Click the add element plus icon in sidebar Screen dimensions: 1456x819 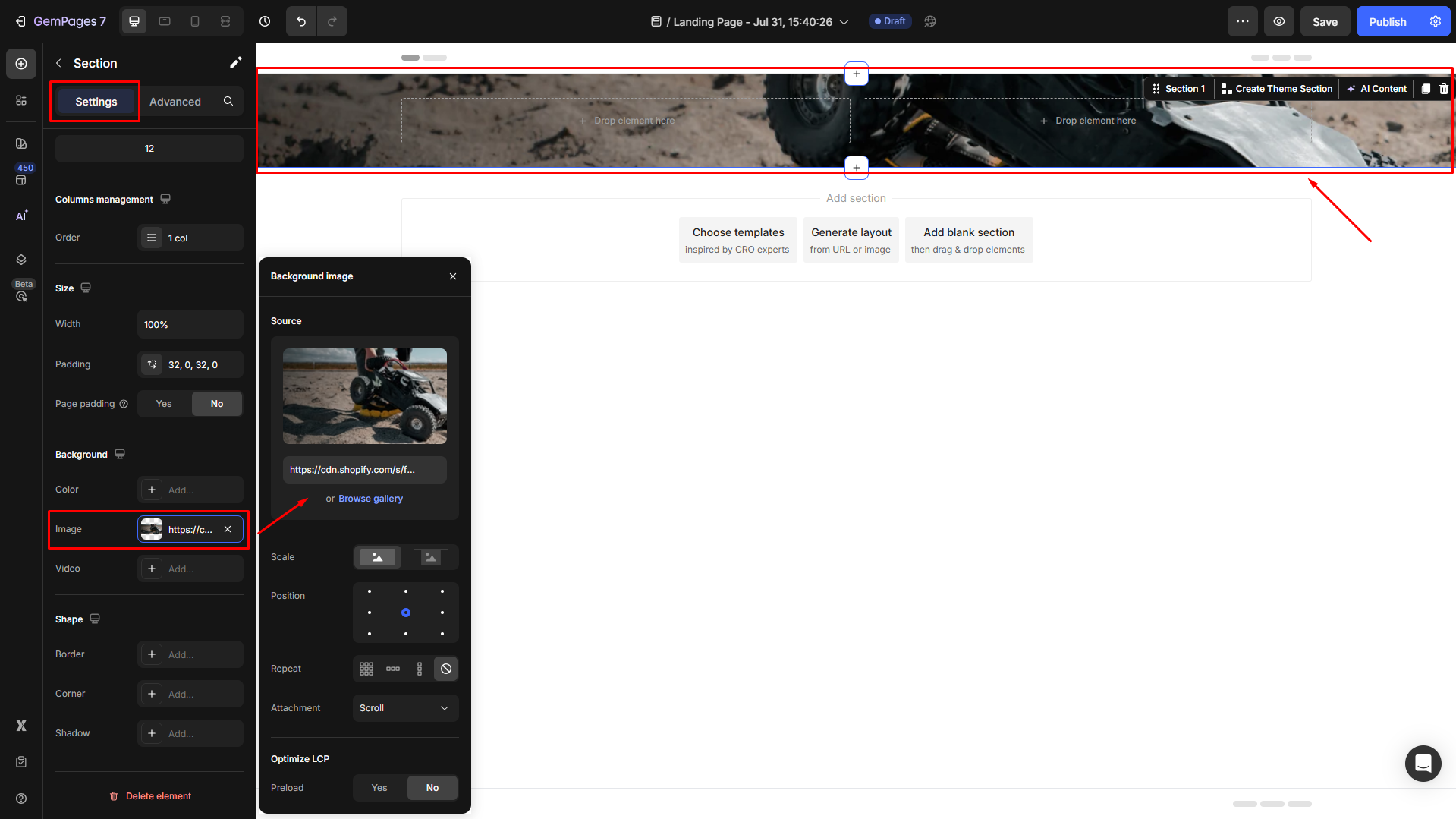[21, 64]
